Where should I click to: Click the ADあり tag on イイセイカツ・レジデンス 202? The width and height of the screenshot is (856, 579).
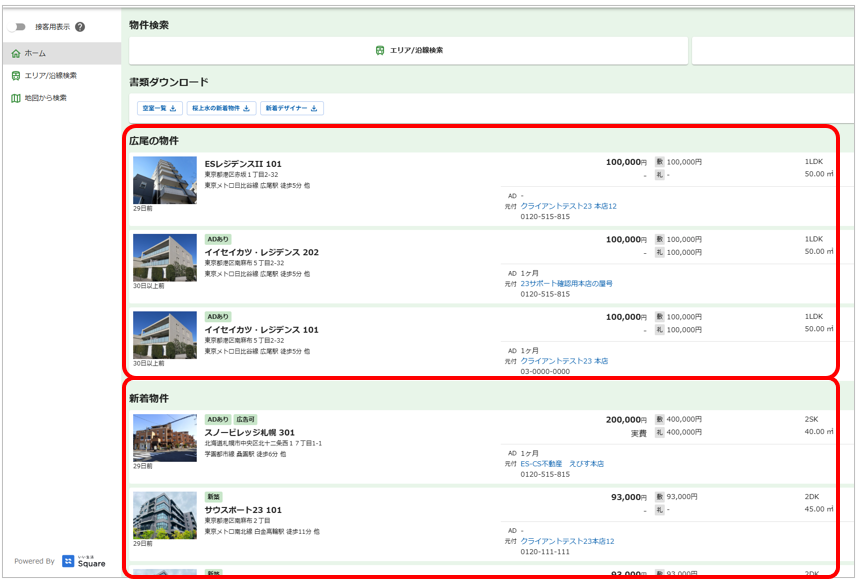(218, 240)
